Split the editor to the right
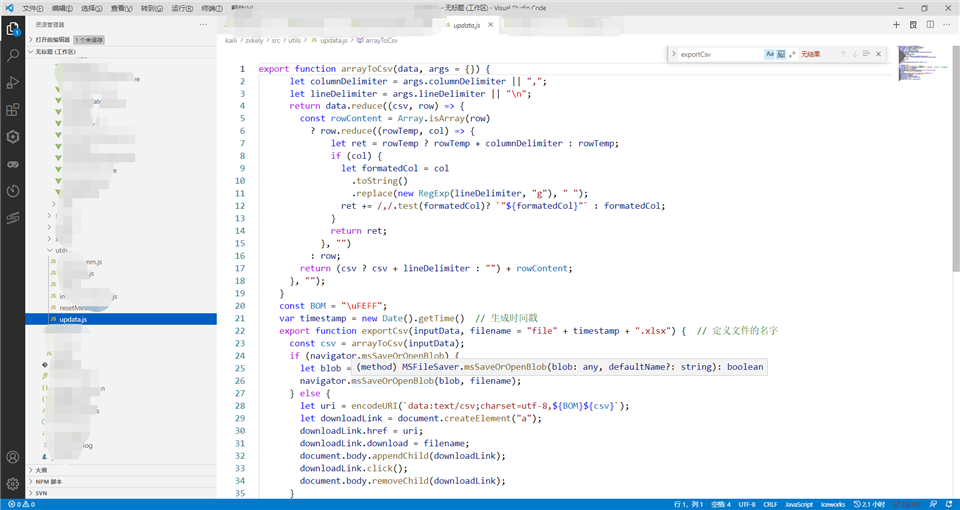The image size is (960, 510). 930,24
